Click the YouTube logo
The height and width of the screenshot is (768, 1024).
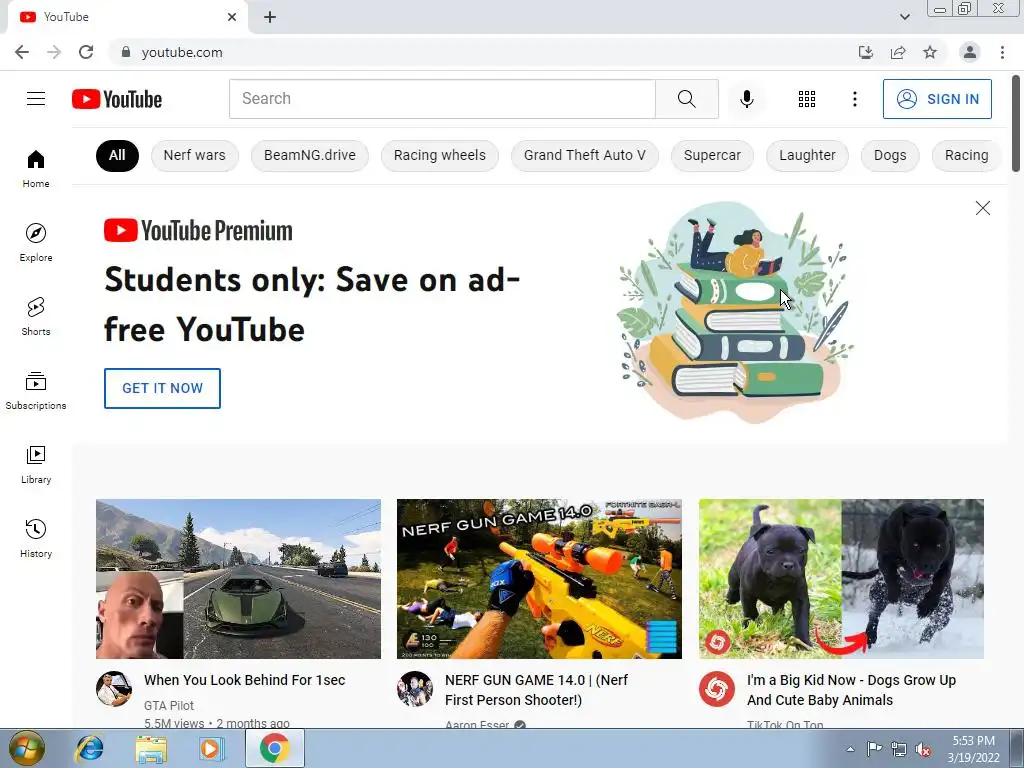pyautogui.click(x=117, y=99)
